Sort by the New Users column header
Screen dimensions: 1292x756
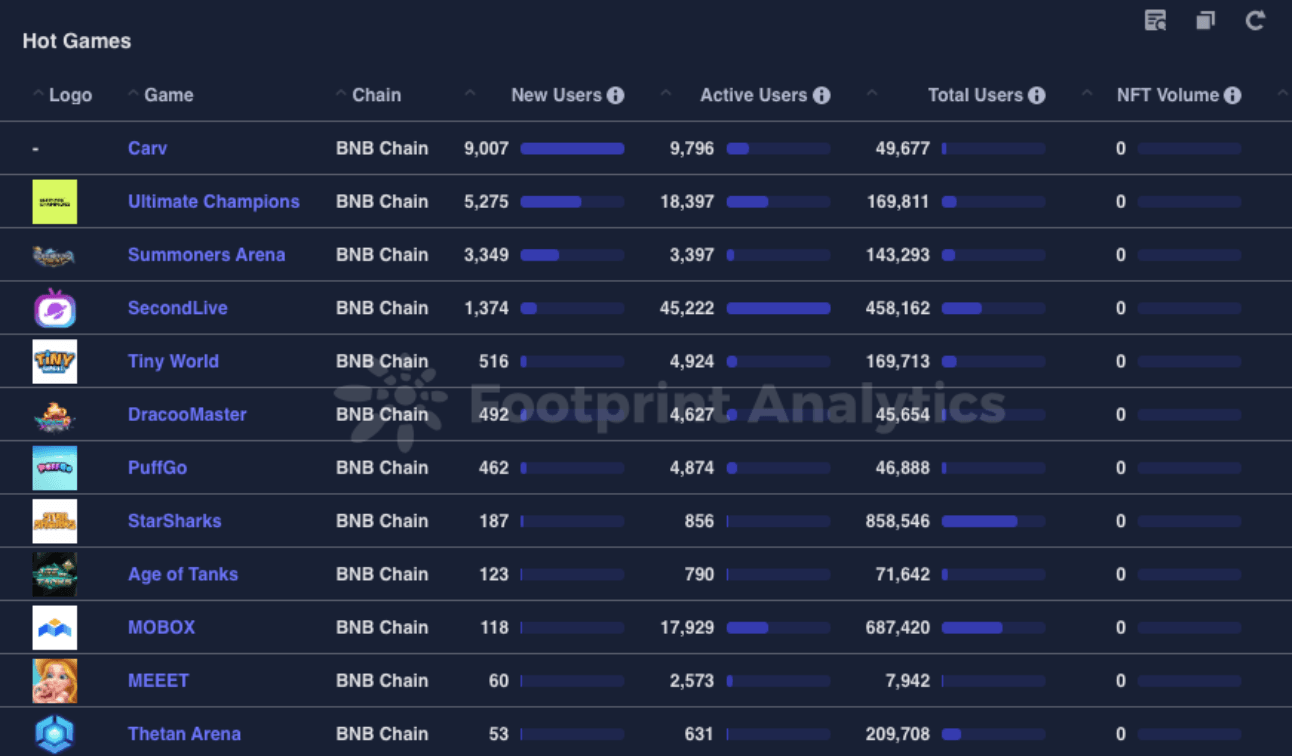coord(556,96)
